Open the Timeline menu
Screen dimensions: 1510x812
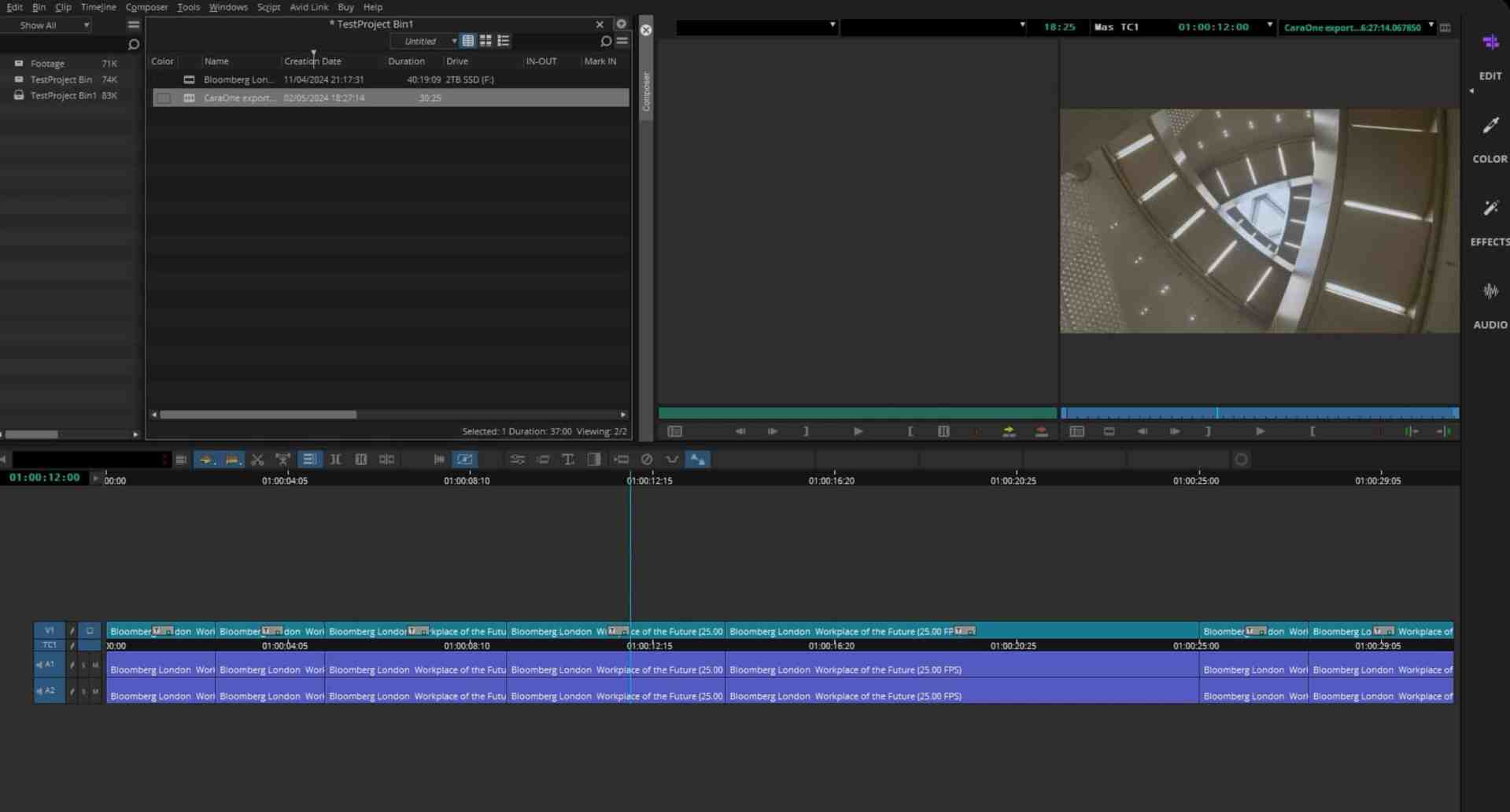point(98,7)
